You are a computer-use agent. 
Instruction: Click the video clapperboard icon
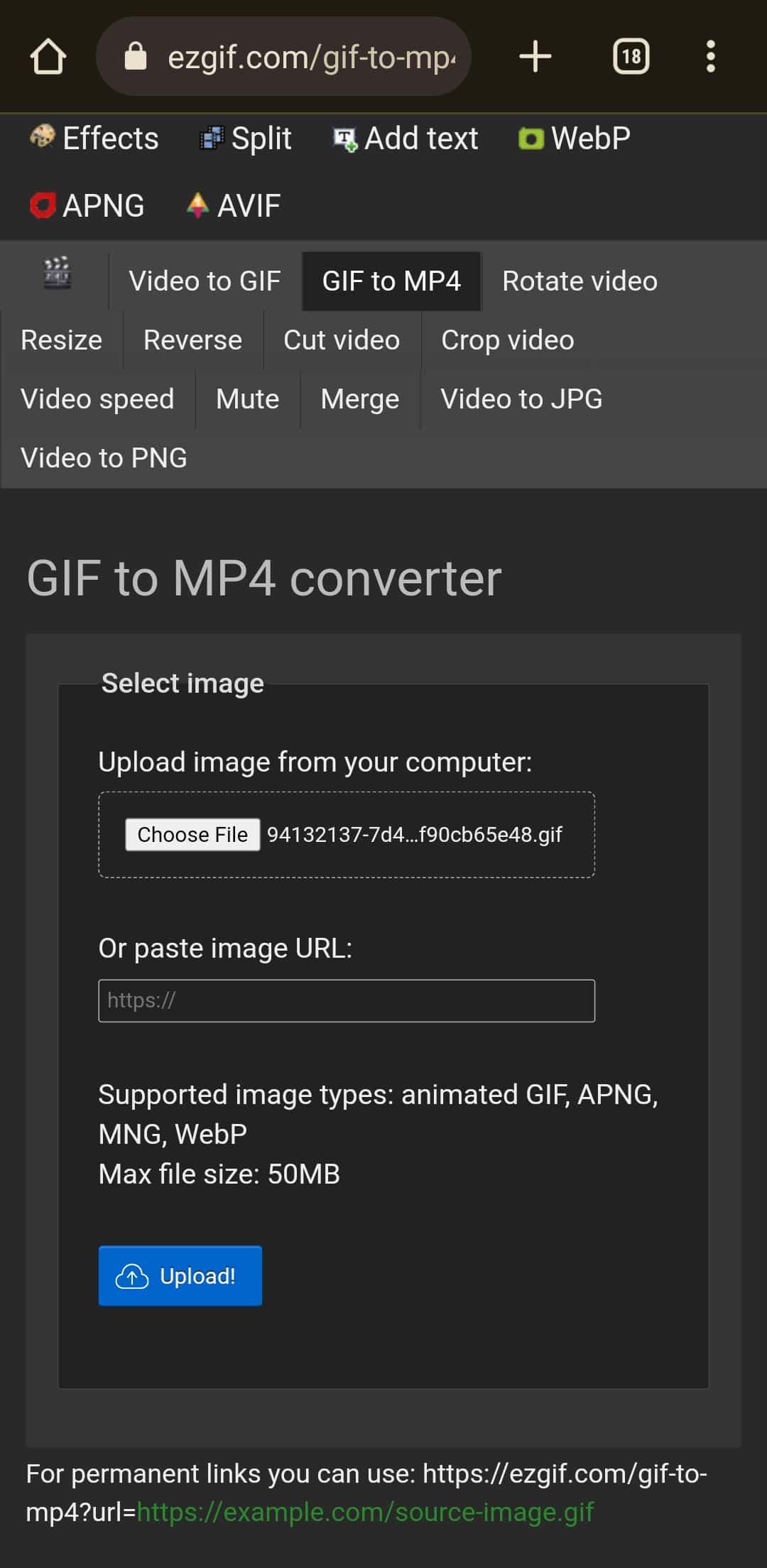pos(57,274)
